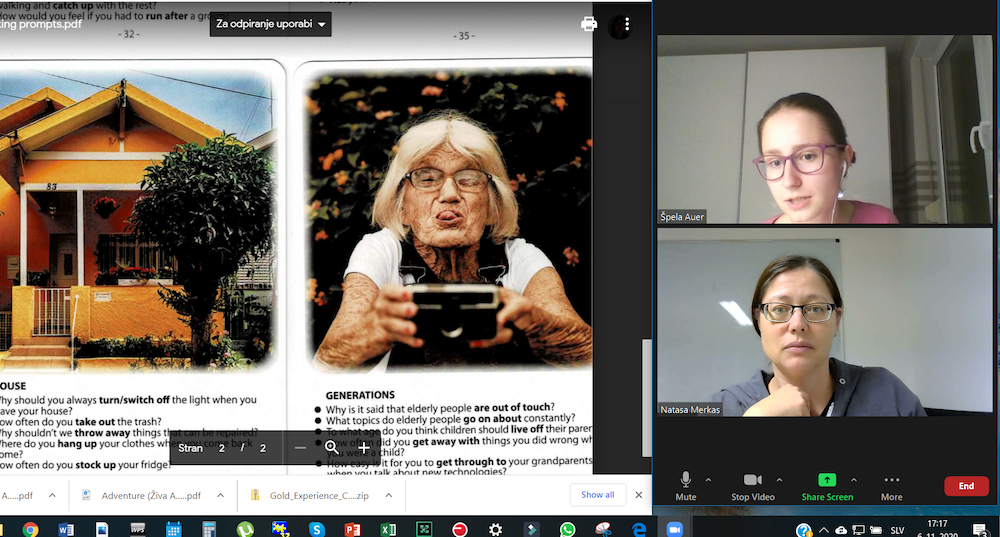Open Skype from the taskbar
The width and height of the screenshot is (1000, 537).
click(316, 529)
